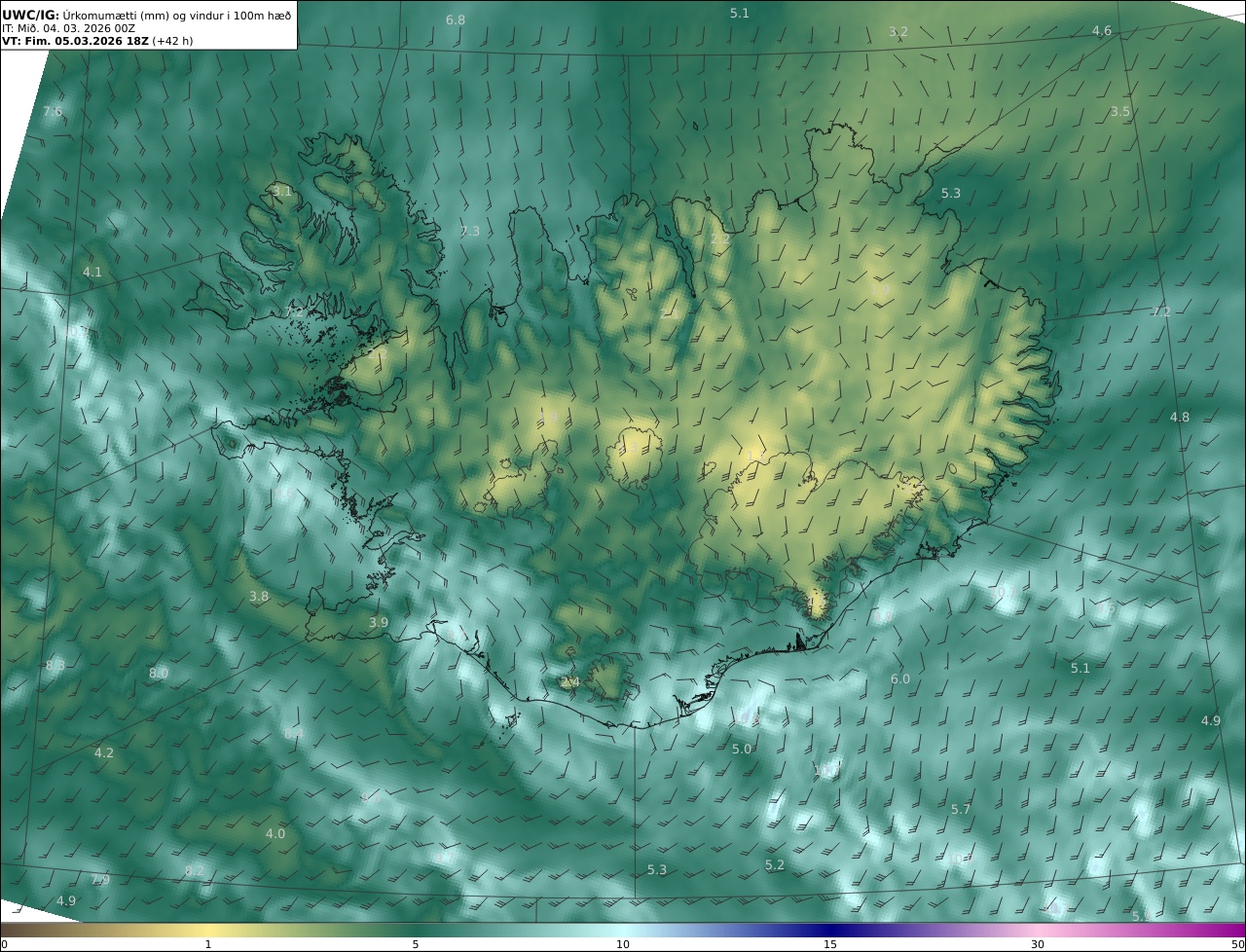The image size is (1246, 952).
Task: Click the map value label 5.7
Action: [x=961, y=810]
